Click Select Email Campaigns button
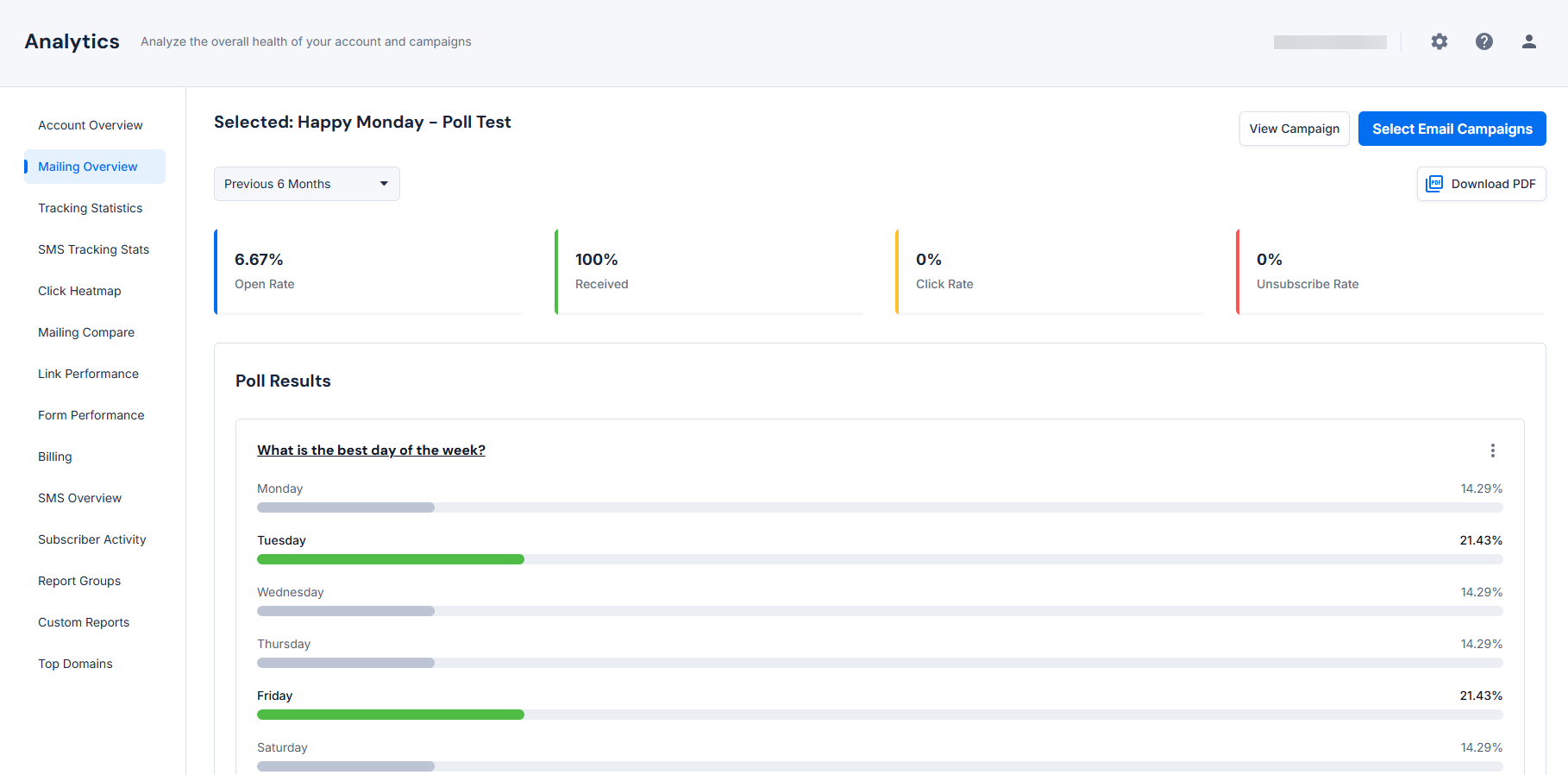This screenshot has height=775, width=1568. point(1452,129)
